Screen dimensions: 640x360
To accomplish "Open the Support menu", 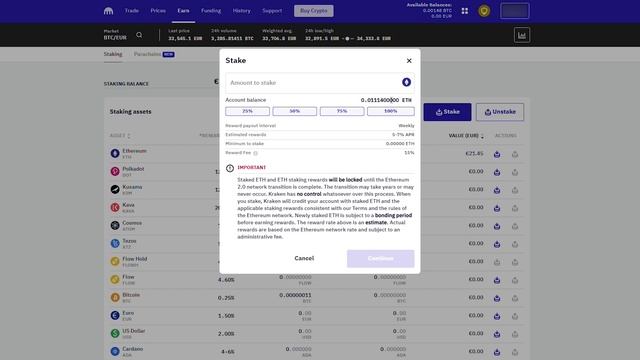I will 272,11.
